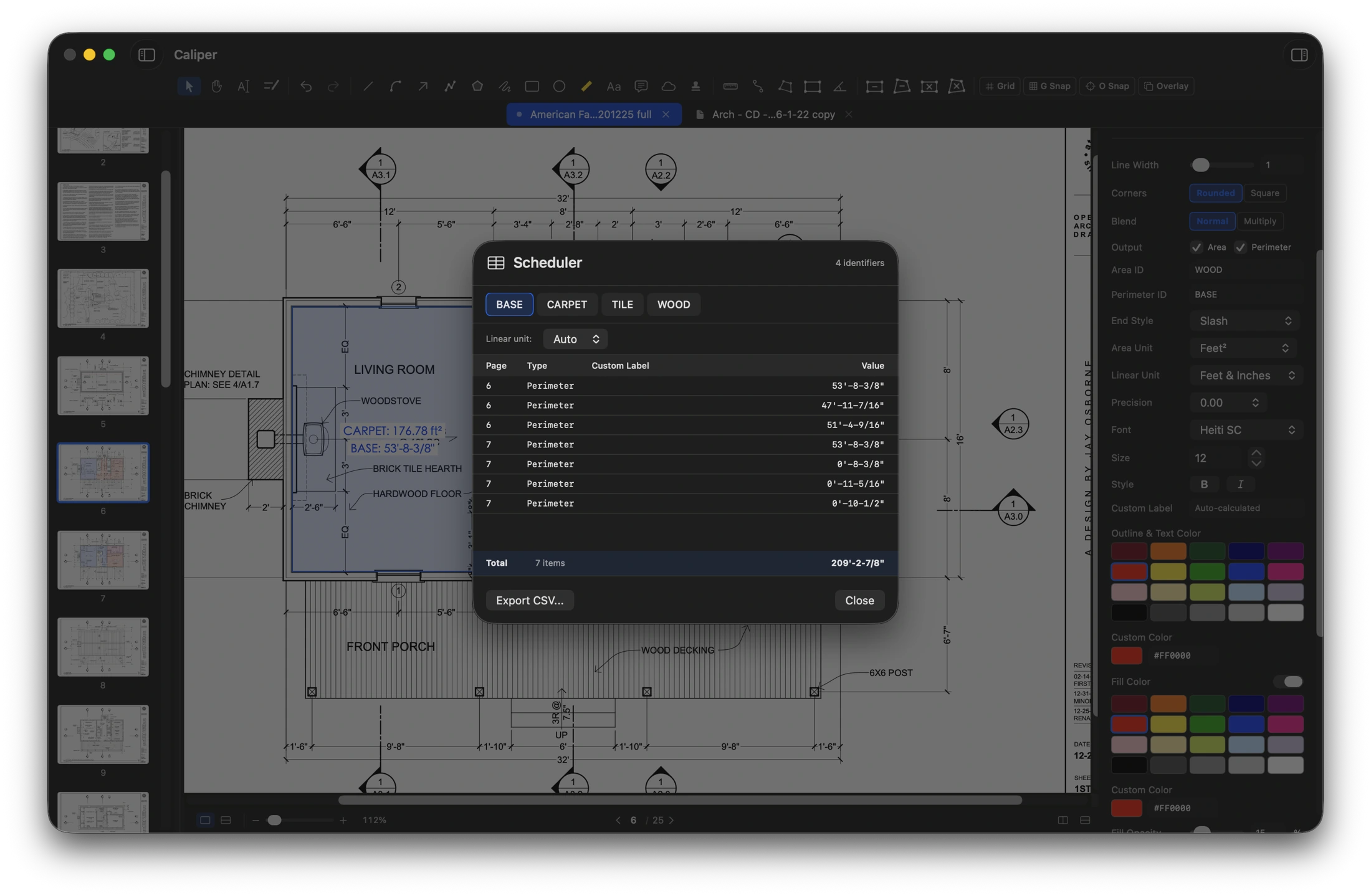Select the polygon area measure tool

[785, 86]
